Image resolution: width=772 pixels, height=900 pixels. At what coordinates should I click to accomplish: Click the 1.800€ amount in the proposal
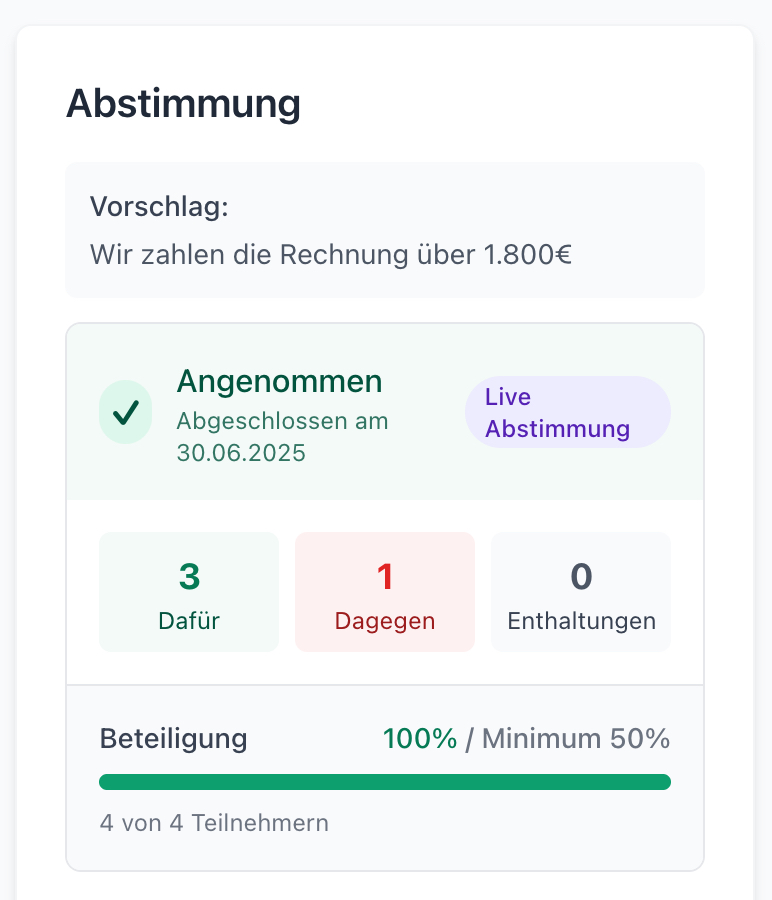pos(527,253)
